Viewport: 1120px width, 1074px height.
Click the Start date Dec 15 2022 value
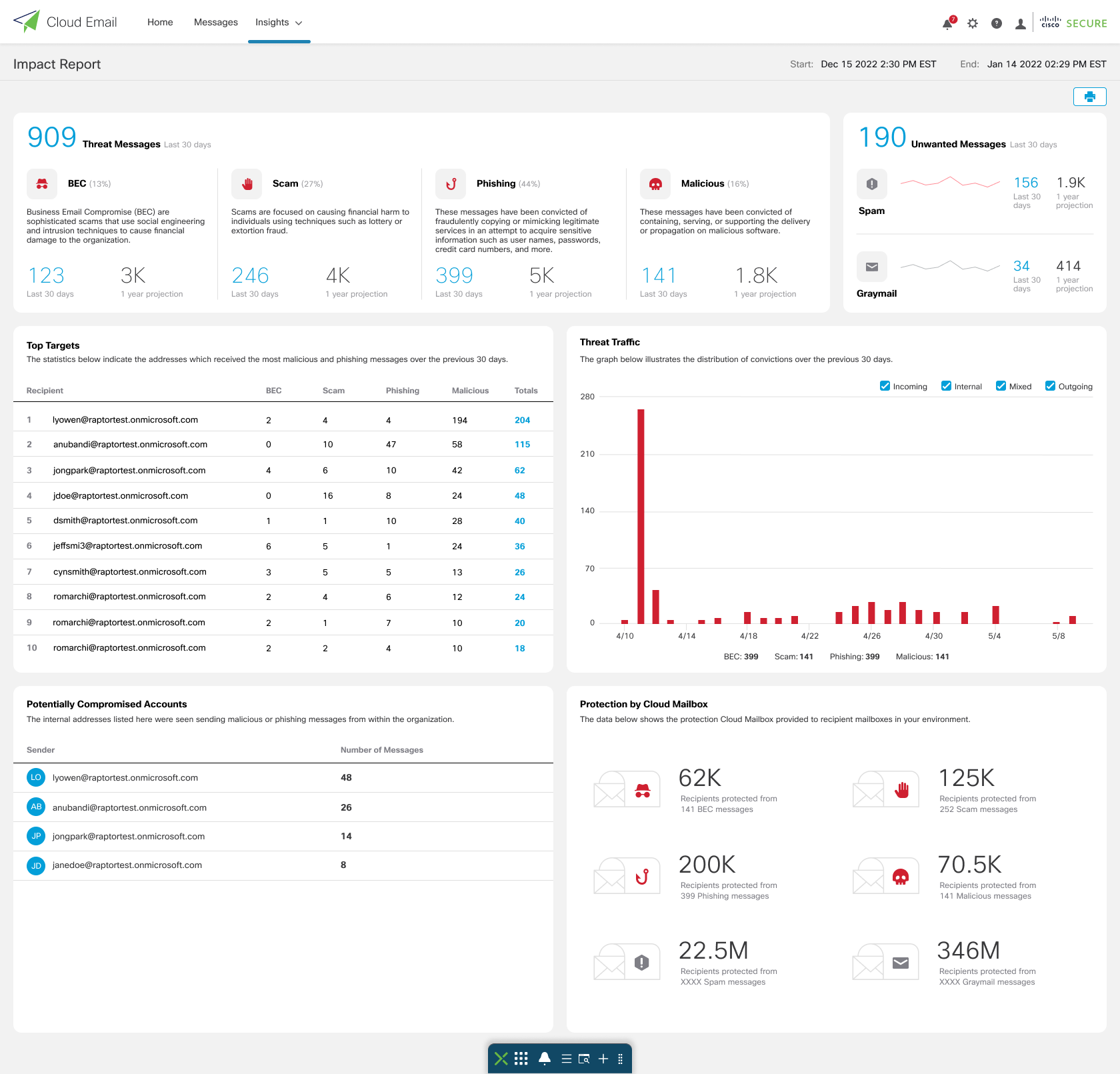(878, 64)
